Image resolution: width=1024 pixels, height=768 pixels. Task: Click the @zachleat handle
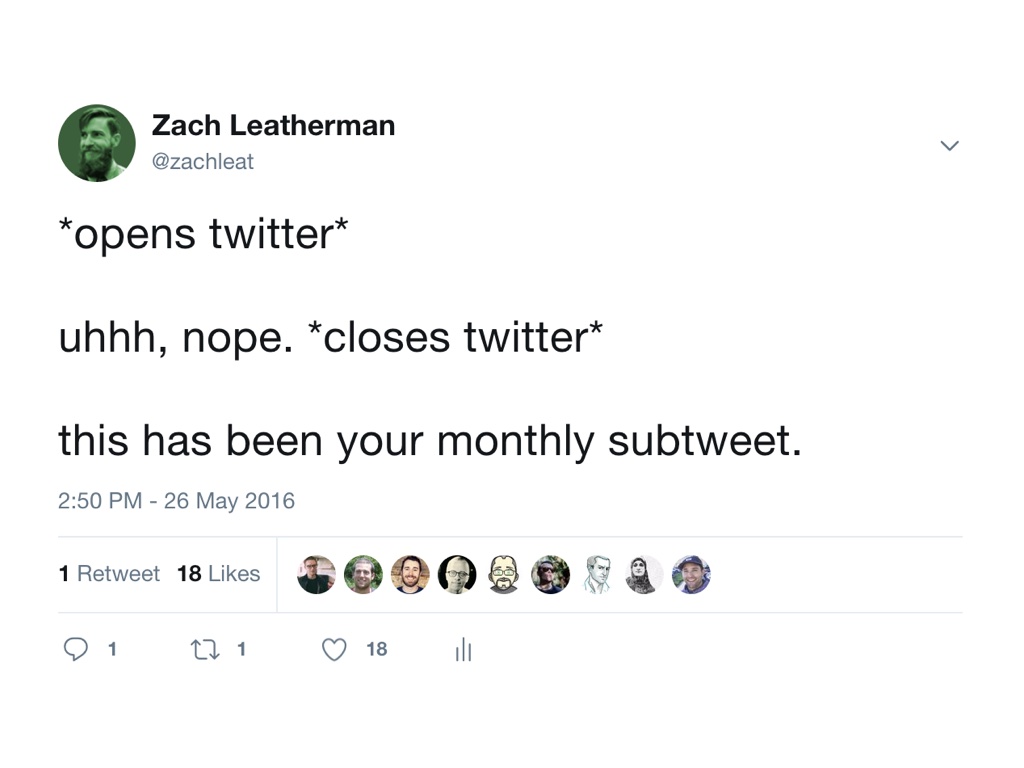[203, 161]
